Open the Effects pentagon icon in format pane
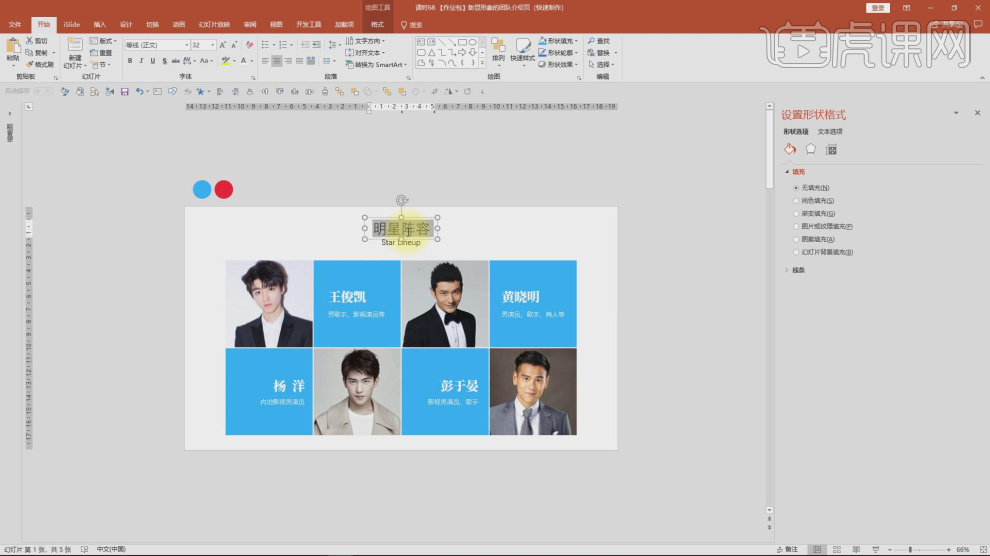Viewport: 990px width, 556px height. pyautogui.click(x=810, y=149)
